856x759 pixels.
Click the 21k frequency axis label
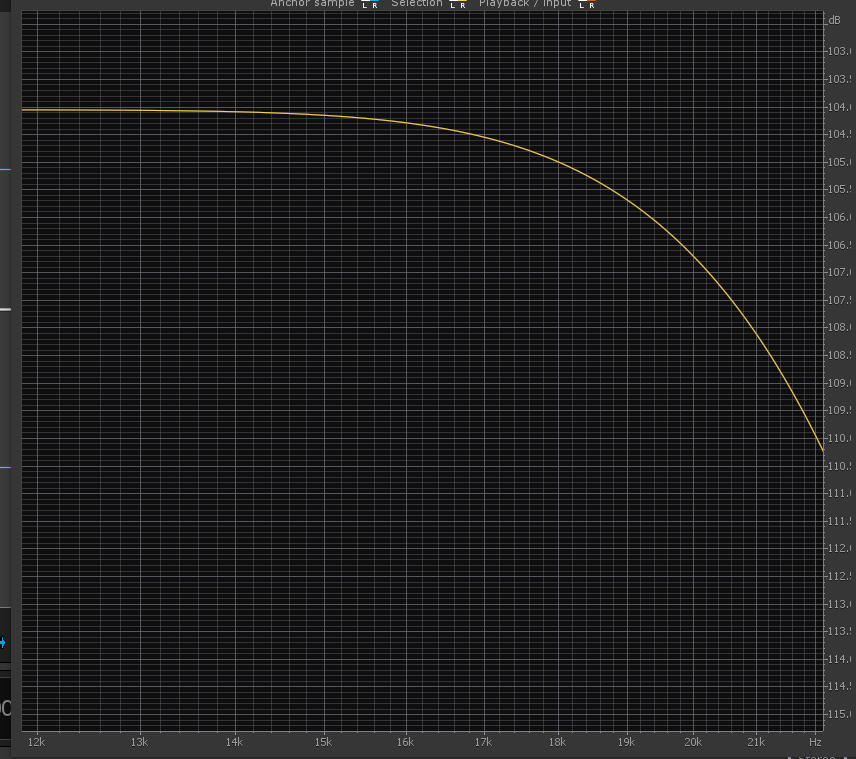click(x=756, y=742)
